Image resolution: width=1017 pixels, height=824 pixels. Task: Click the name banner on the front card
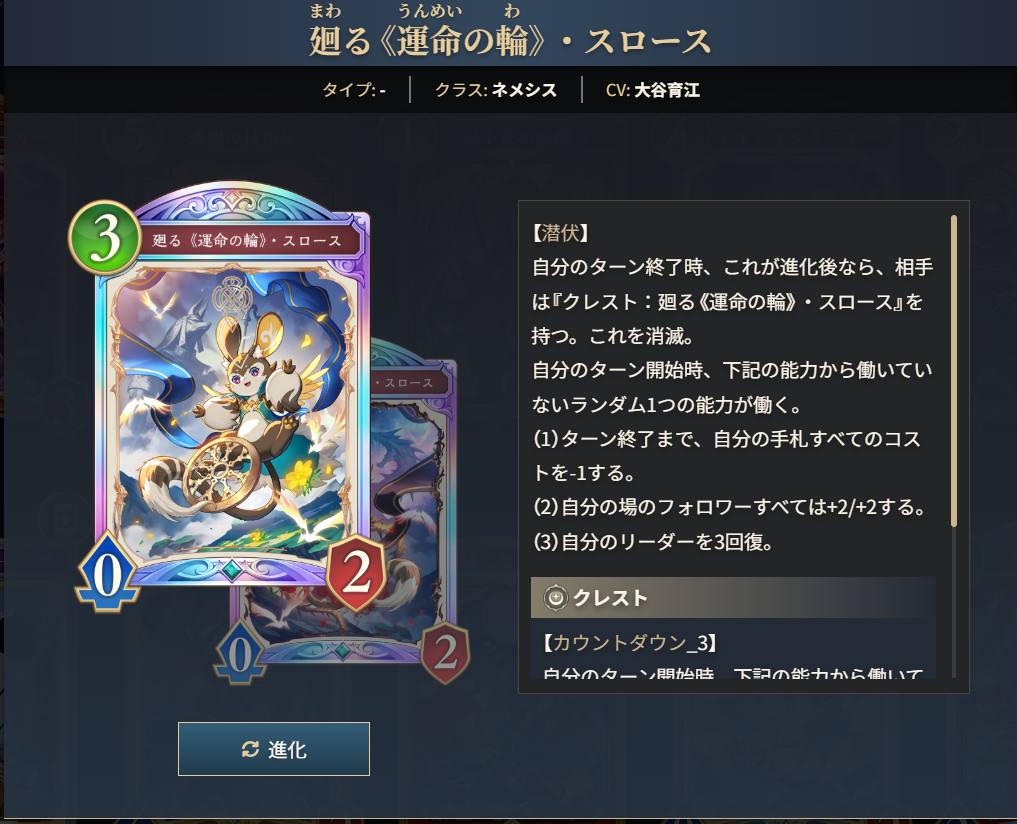tap(246, 241)
